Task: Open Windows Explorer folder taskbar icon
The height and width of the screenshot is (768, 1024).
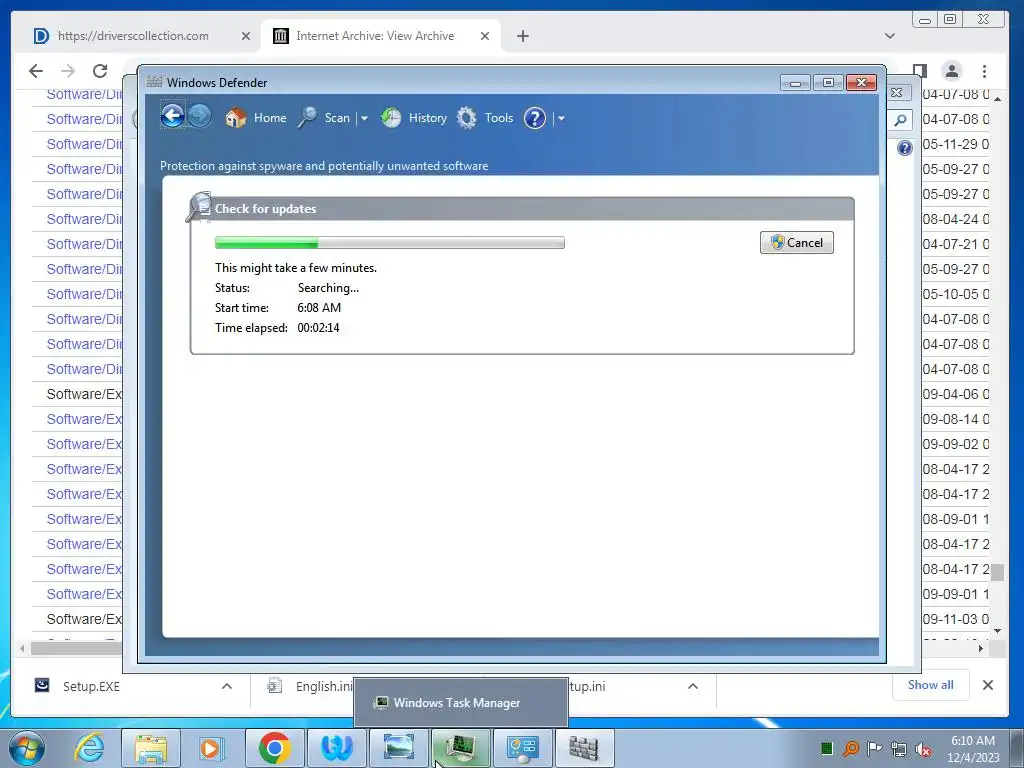Action: [151, 748]
